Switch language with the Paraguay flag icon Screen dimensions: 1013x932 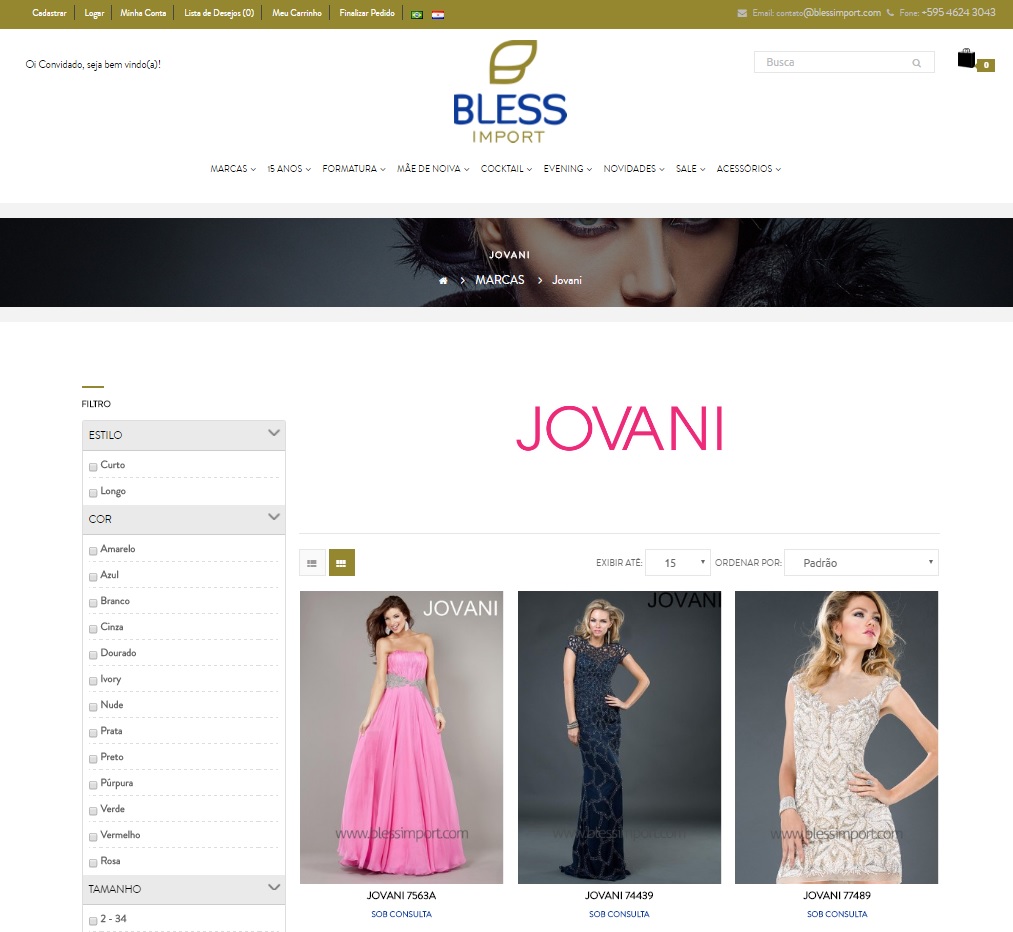437,14
